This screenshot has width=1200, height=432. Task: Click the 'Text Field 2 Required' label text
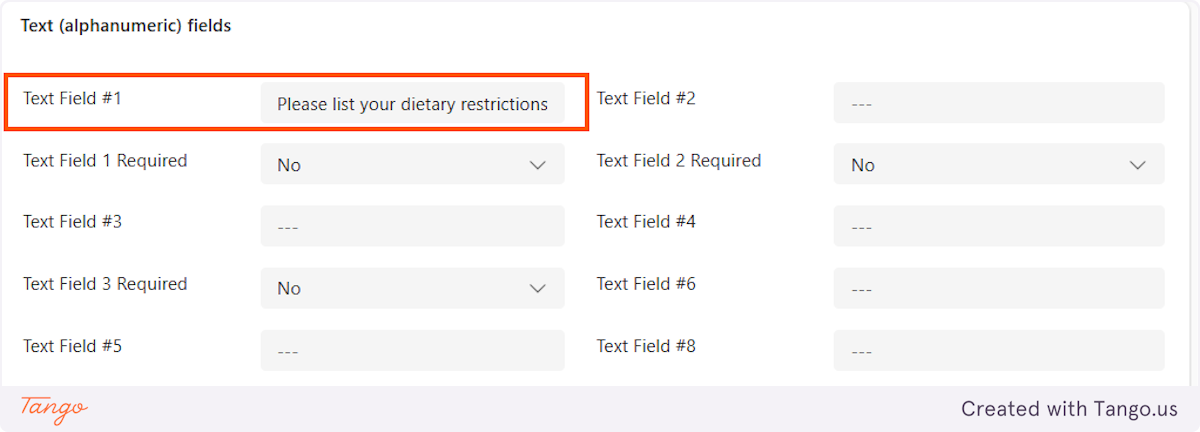[679, 161]
